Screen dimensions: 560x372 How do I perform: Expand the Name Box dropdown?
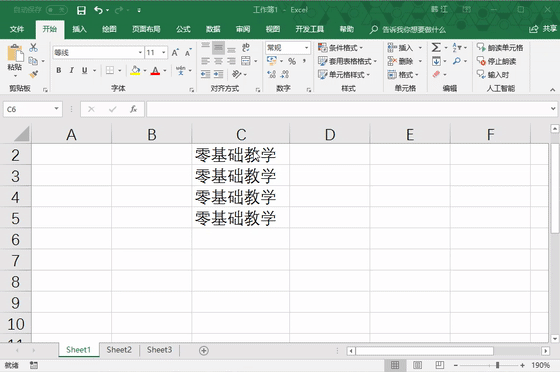point(56,109)
